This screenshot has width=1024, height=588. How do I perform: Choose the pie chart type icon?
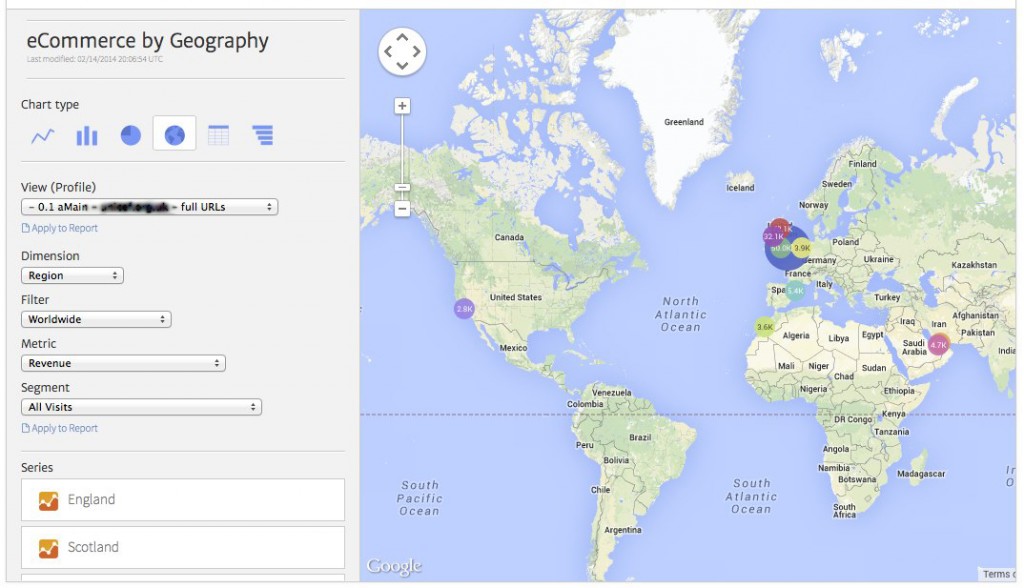click(x=131, y=135)
